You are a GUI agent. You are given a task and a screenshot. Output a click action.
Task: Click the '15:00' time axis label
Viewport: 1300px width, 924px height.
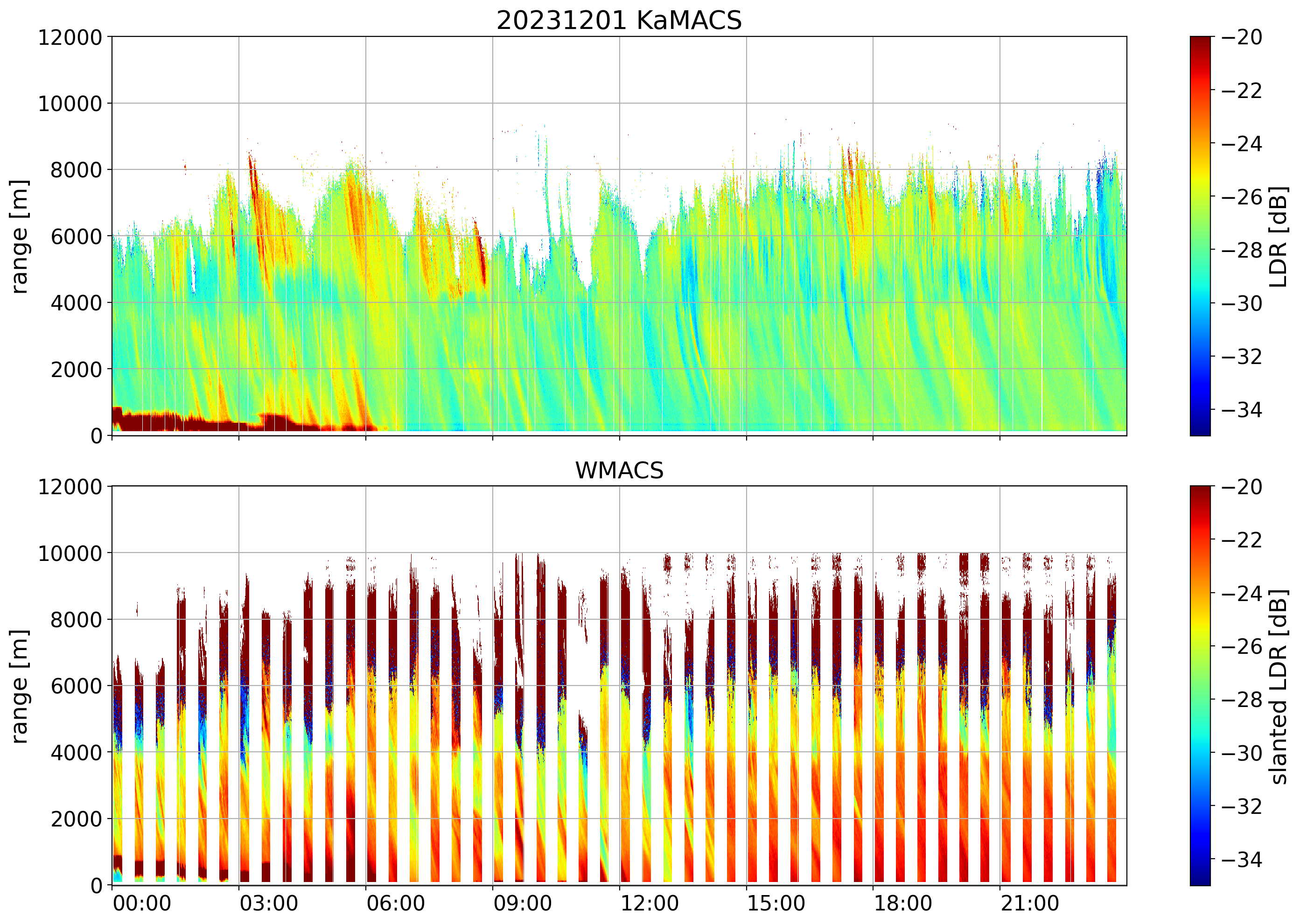pos(776,903)
